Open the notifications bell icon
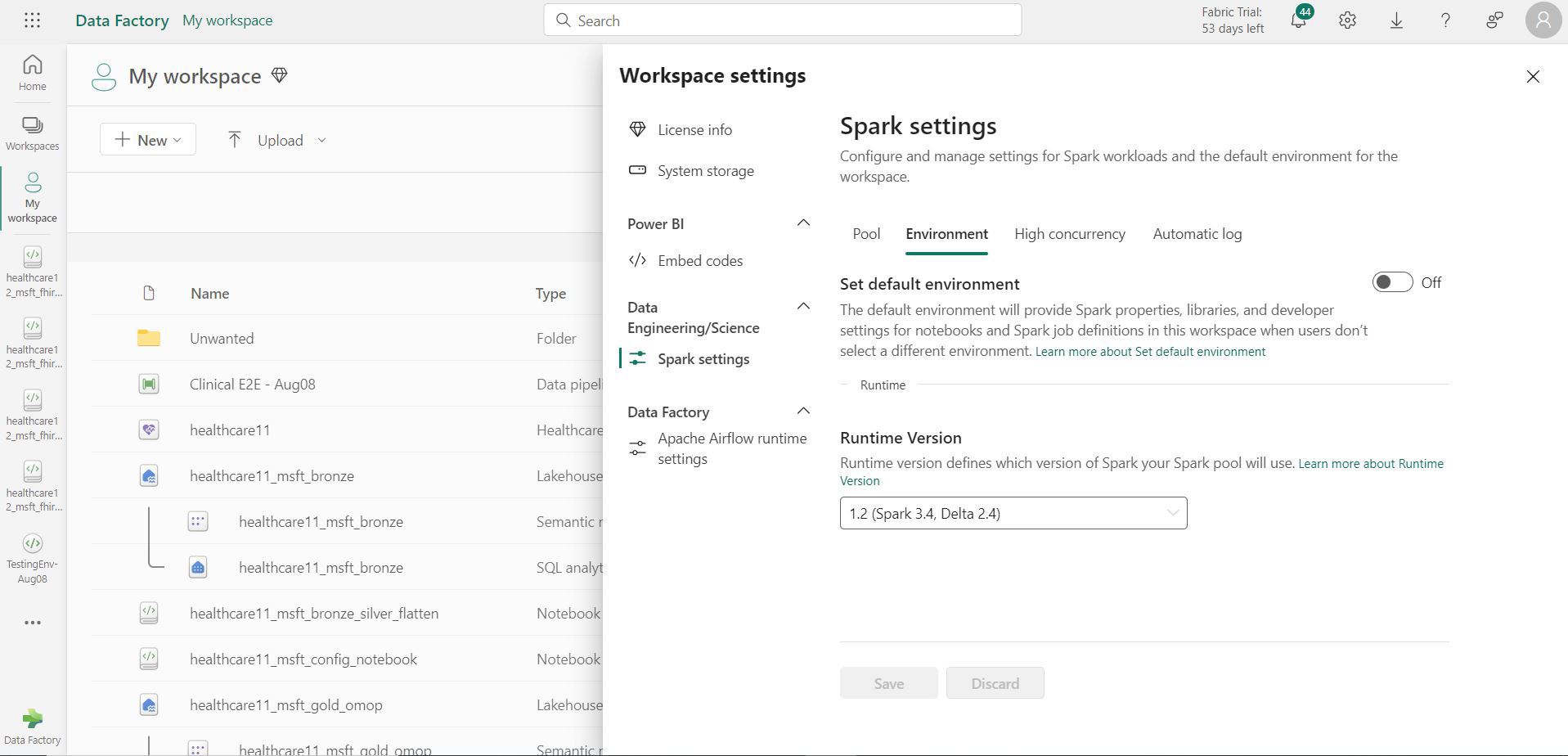This screenshot has height=756, width=1568. [x=1298, y=20]
